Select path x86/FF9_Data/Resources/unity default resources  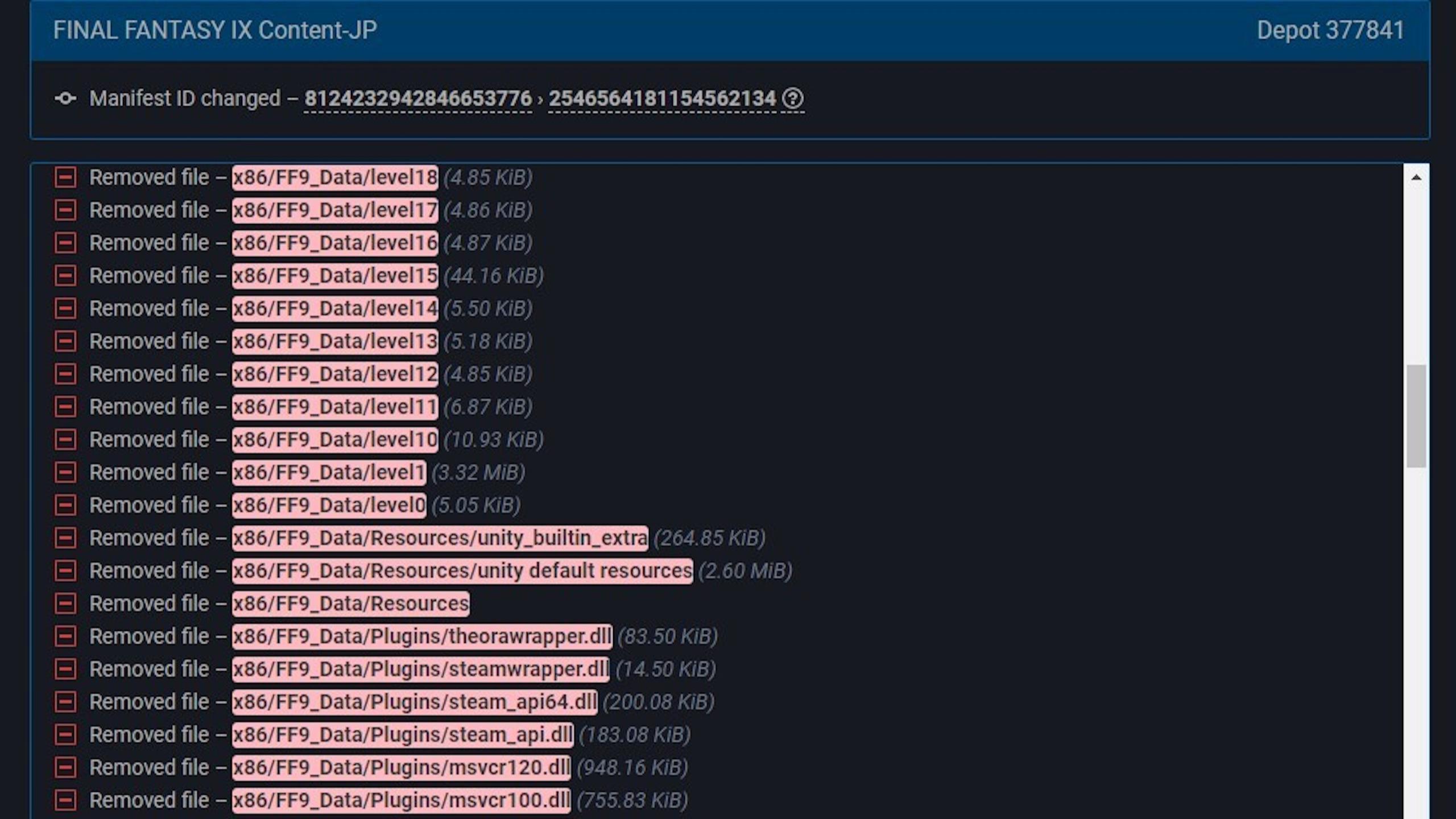click(x=462, y=571)
